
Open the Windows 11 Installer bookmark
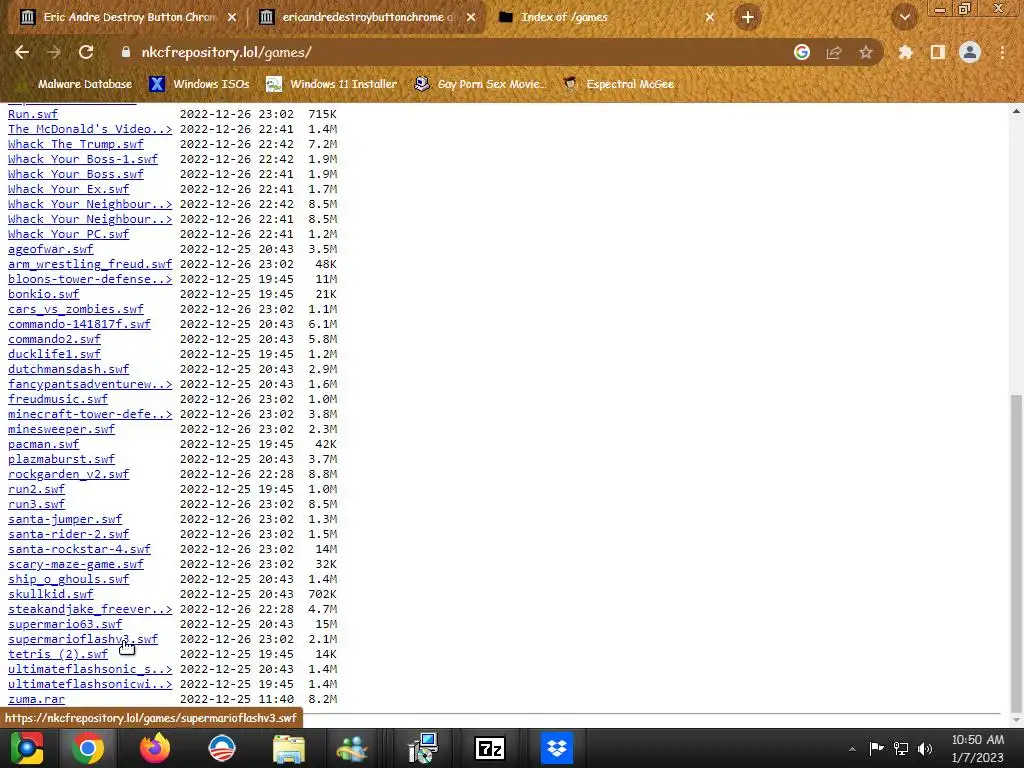click(332, 84)
